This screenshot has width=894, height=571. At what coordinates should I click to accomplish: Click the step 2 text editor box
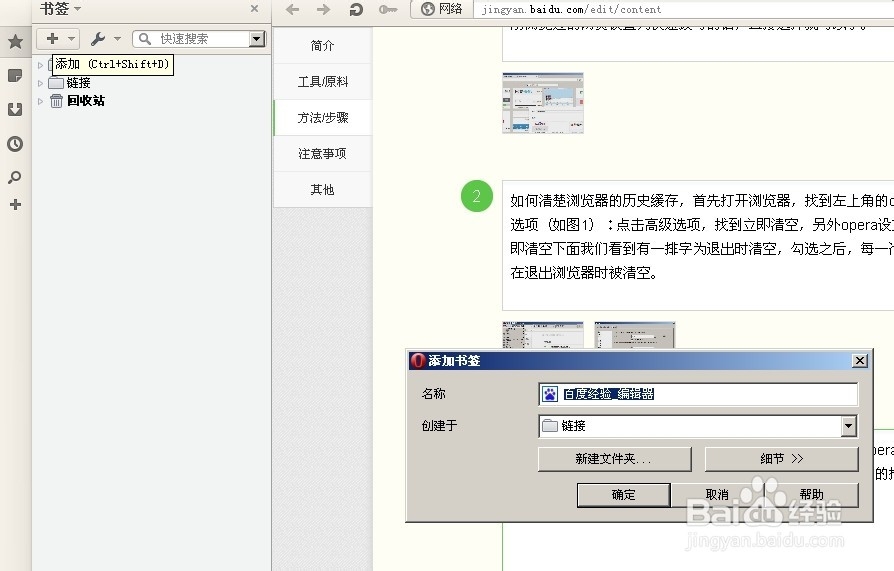point(698,245)
